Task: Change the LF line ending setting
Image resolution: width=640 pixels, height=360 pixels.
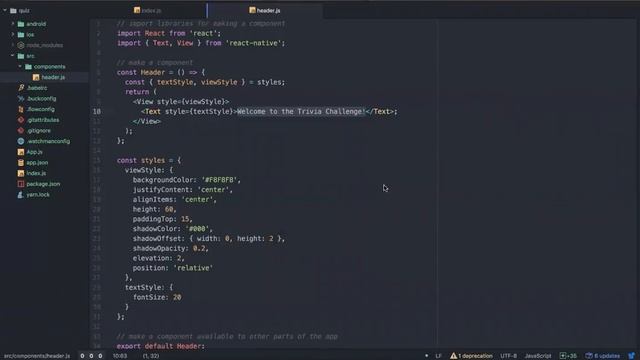Action: pos(438,356)
